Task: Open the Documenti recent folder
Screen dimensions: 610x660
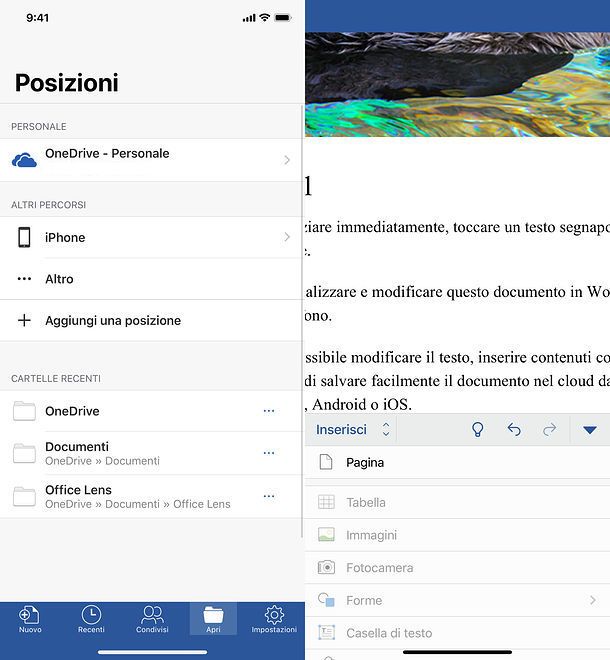Action: pos(151,453)
